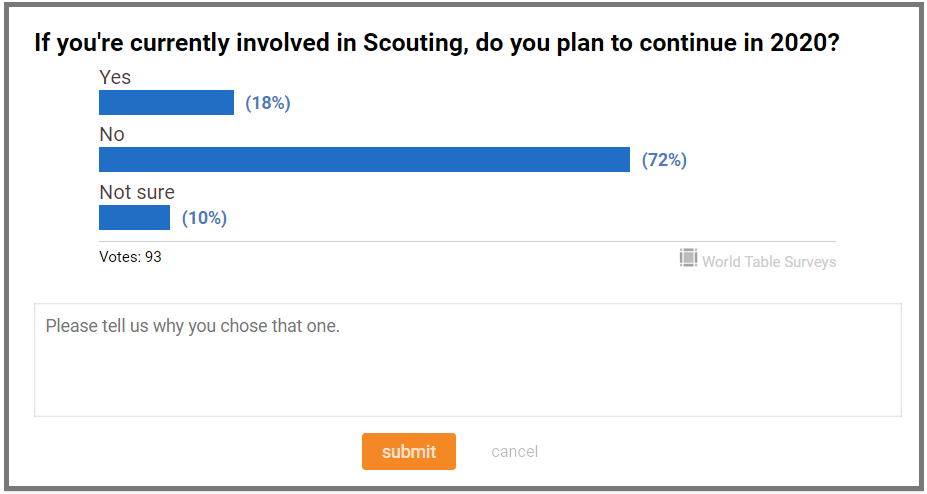Click the World Table Surveys logo icon

click(688, 258)
